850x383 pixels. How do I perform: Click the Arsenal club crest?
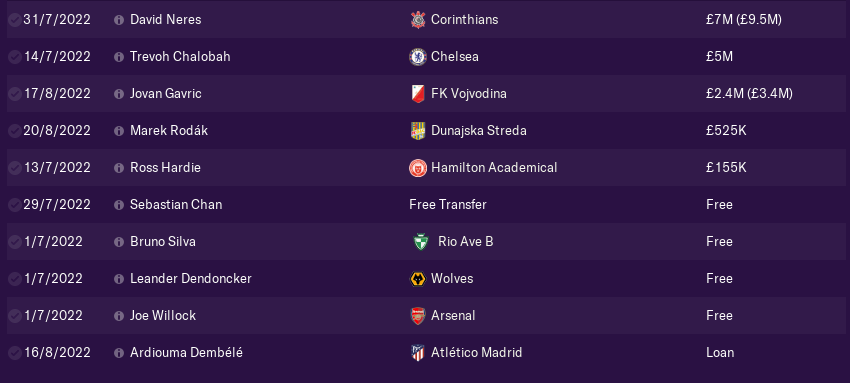coord(418,316)
